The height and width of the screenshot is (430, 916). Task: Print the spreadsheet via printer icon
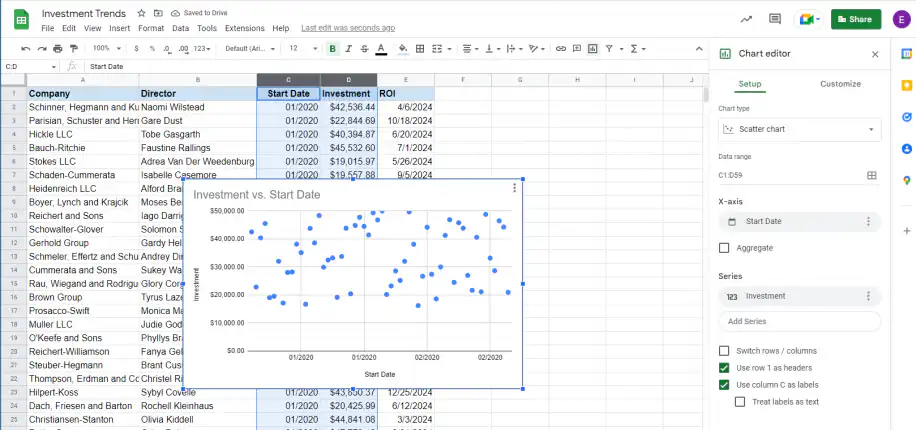point(57,48)
